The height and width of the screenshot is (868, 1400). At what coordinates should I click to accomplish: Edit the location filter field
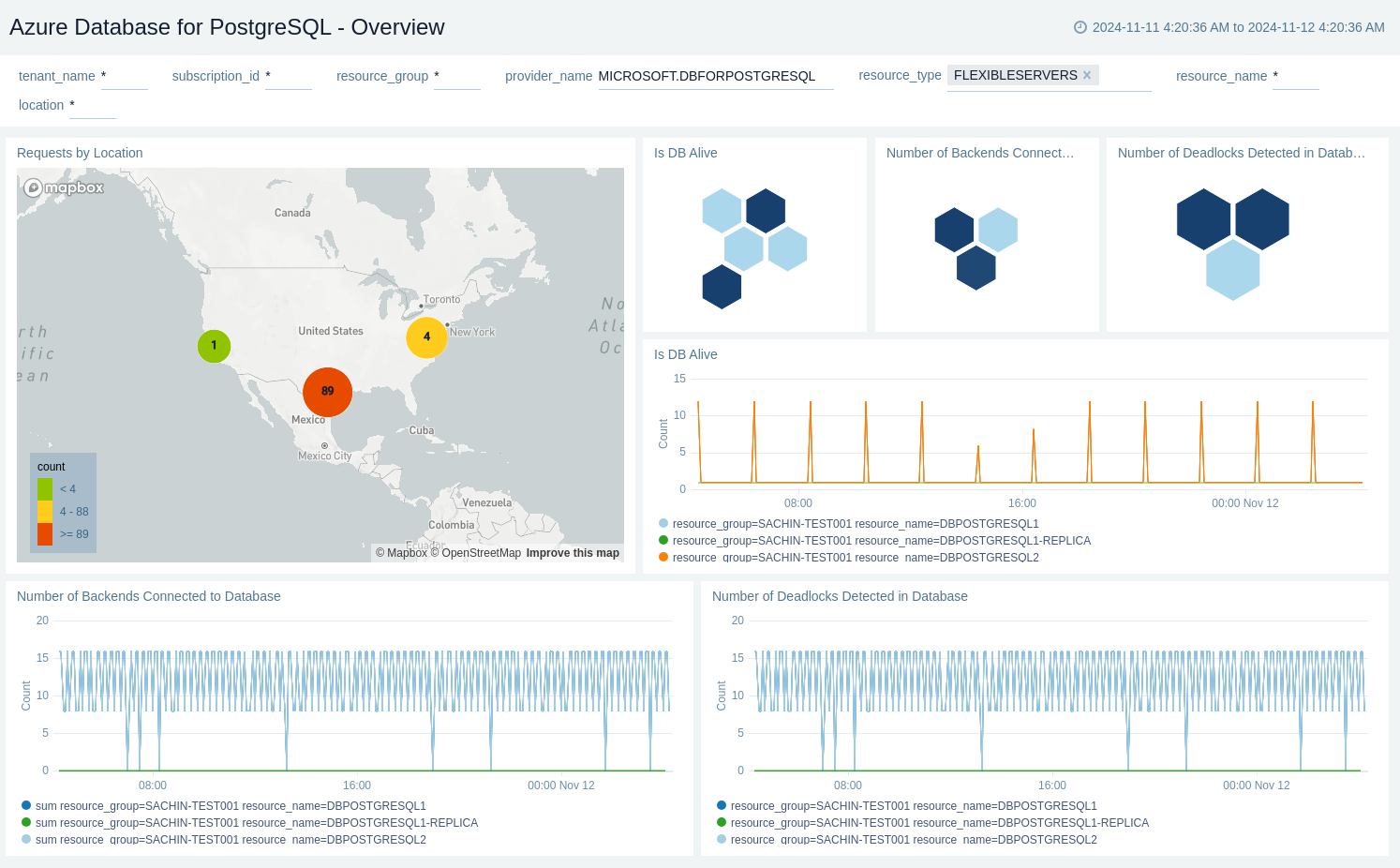[93, 105]
